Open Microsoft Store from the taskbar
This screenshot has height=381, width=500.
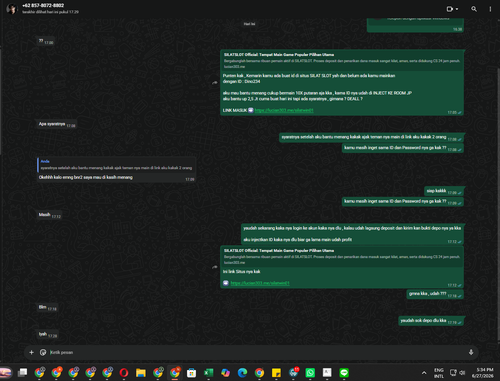[191, 372]
